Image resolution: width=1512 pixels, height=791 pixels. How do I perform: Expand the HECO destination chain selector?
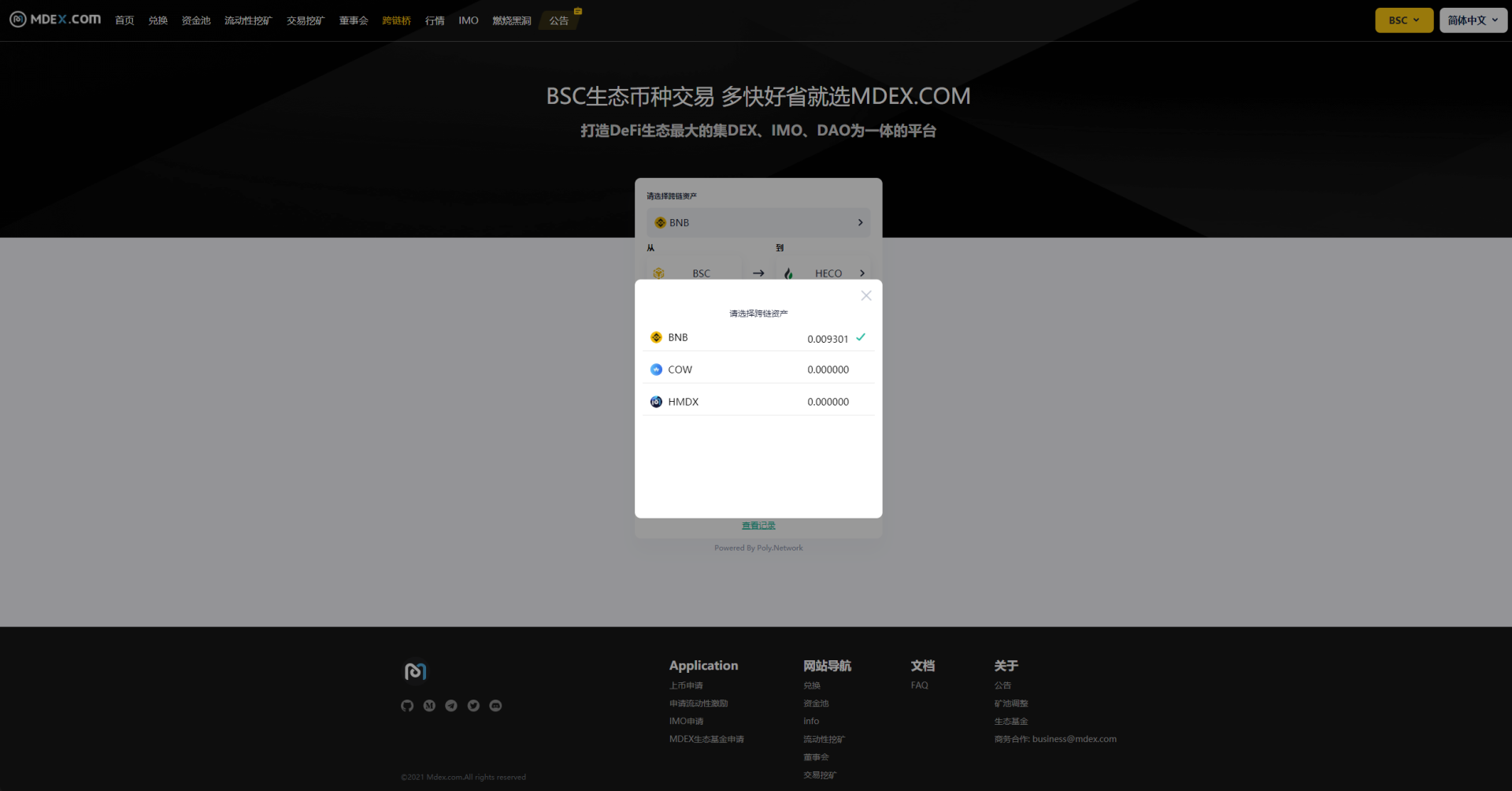click(827, 273)
